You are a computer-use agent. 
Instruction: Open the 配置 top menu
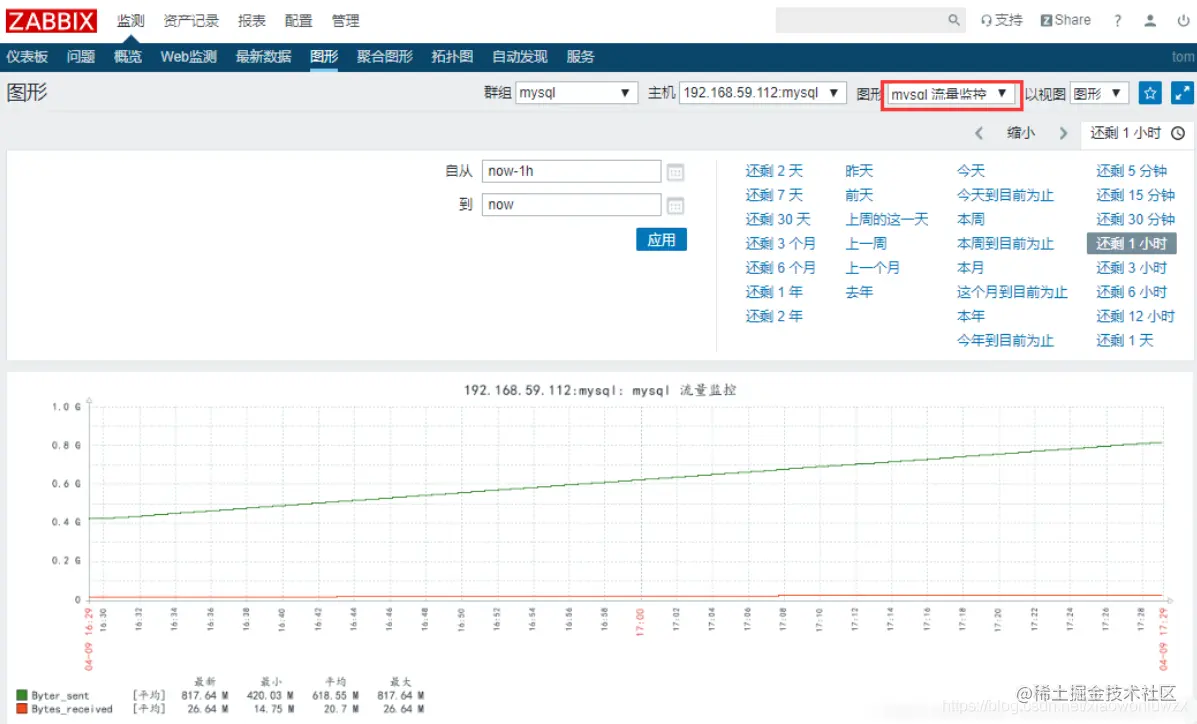pos(298,21)
